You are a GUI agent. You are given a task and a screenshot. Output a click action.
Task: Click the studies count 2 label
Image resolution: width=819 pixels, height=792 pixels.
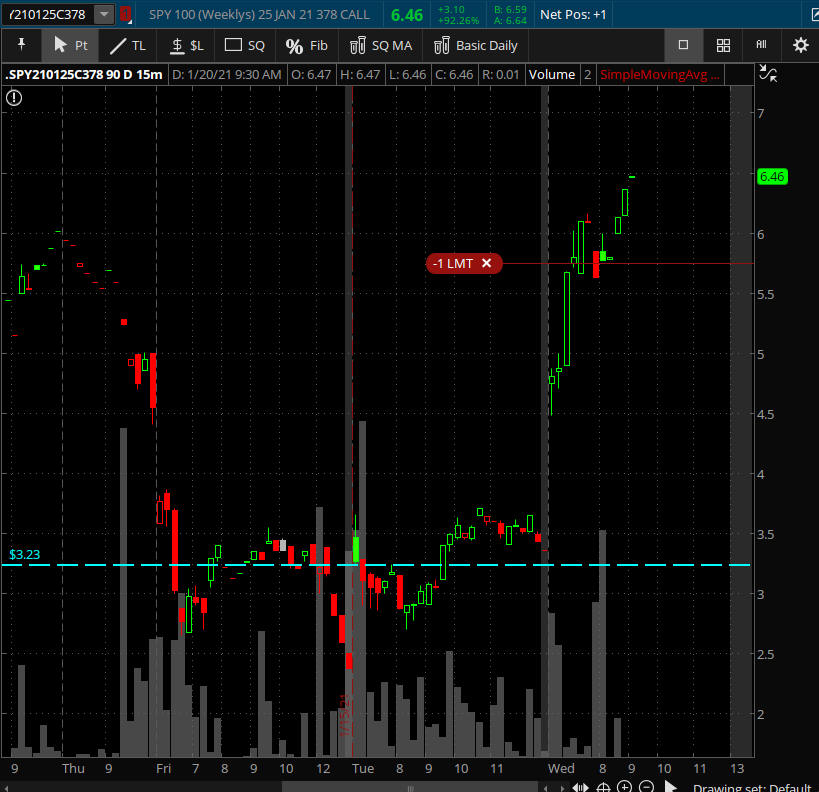coord(588,75)
